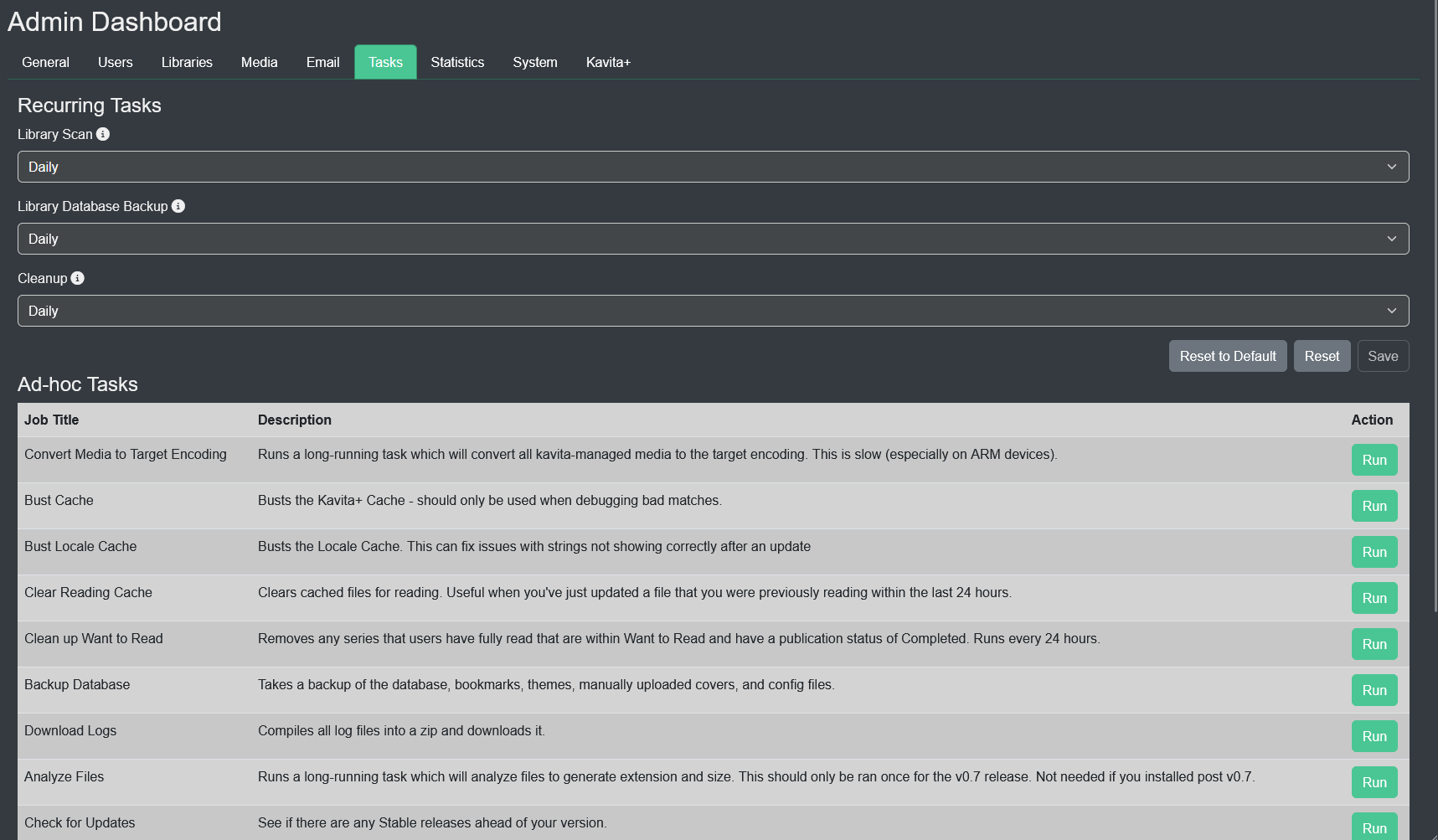Run the Clear Reading Cache task
The image size is (1438, 840).
click(x=1374, y=598)
